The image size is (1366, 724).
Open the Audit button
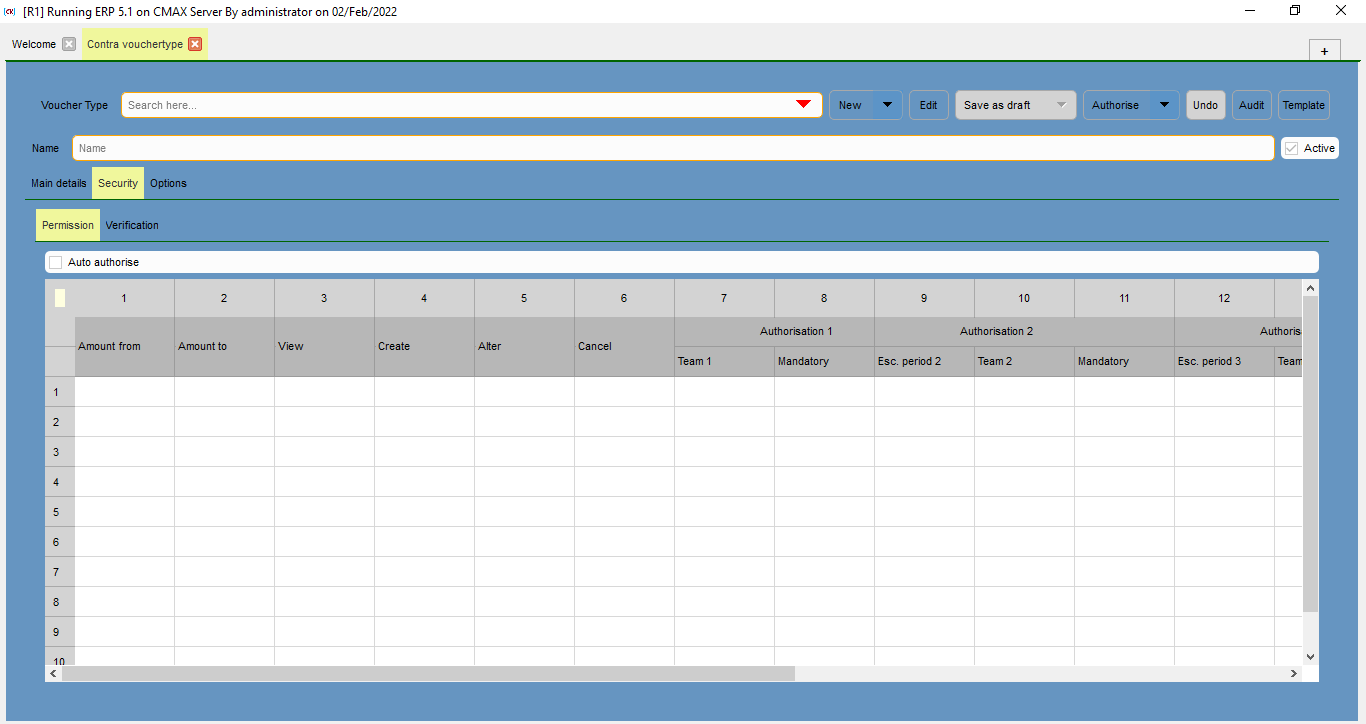[x=1252, y=105]
